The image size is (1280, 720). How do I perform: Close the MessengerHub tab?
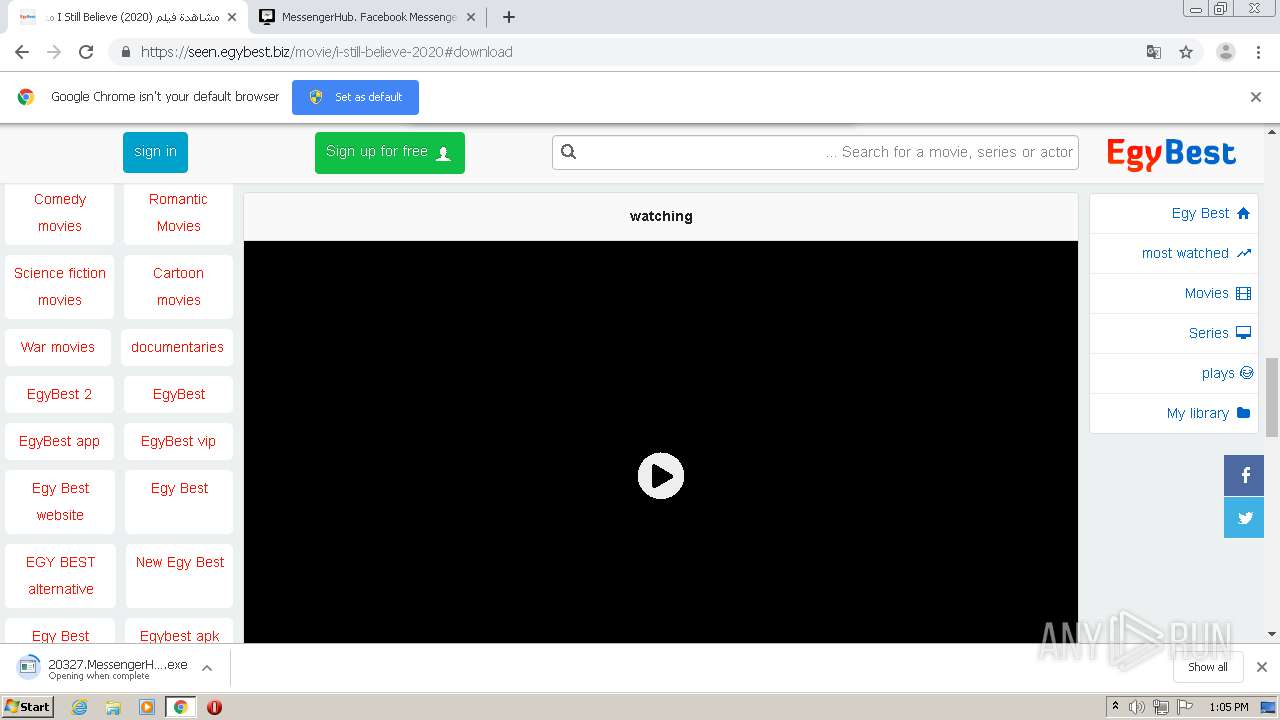470,17
